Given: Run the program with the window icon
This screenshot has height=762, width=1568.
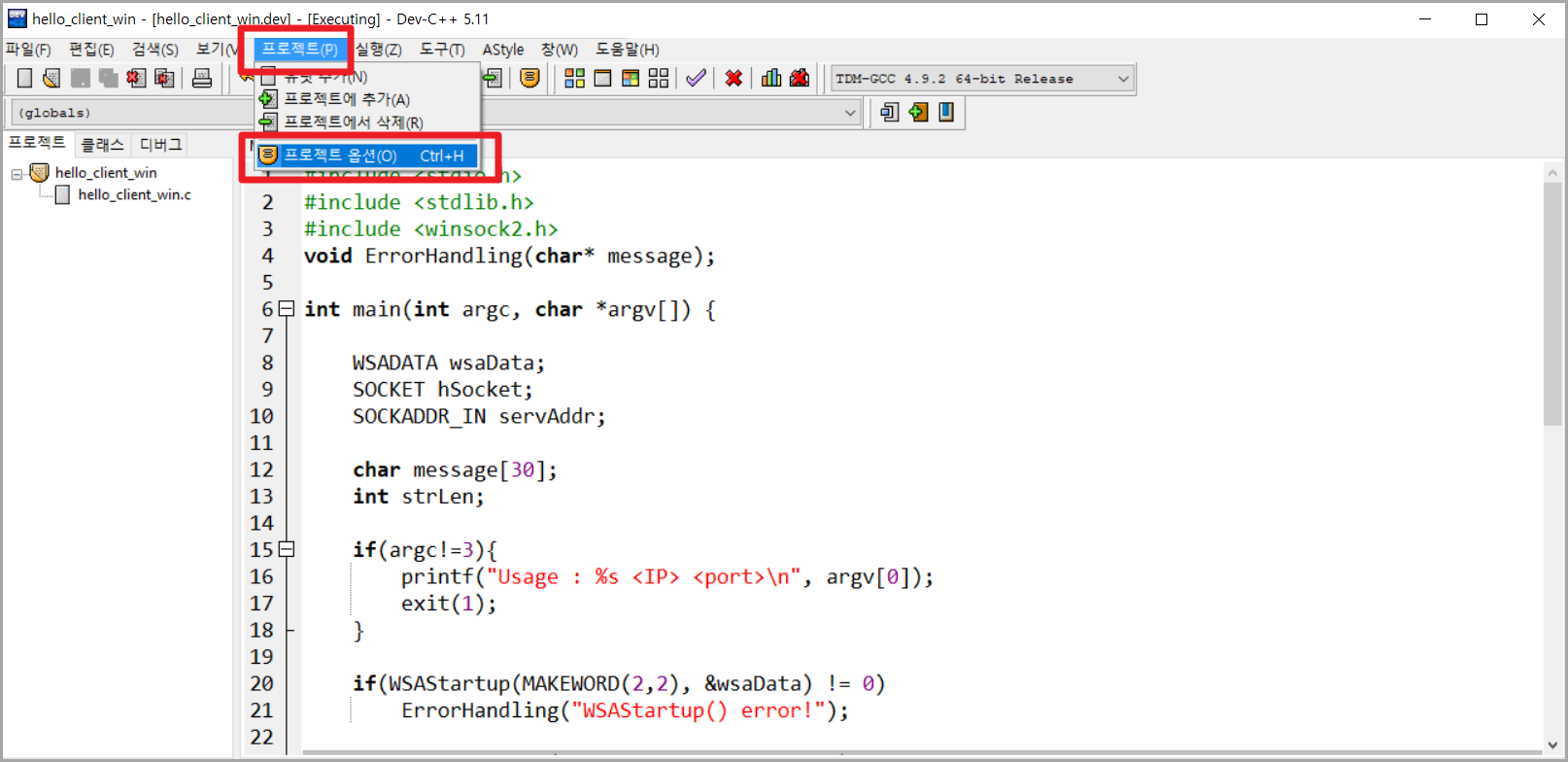Looking at the screenshot, I should tap(603, 79).
